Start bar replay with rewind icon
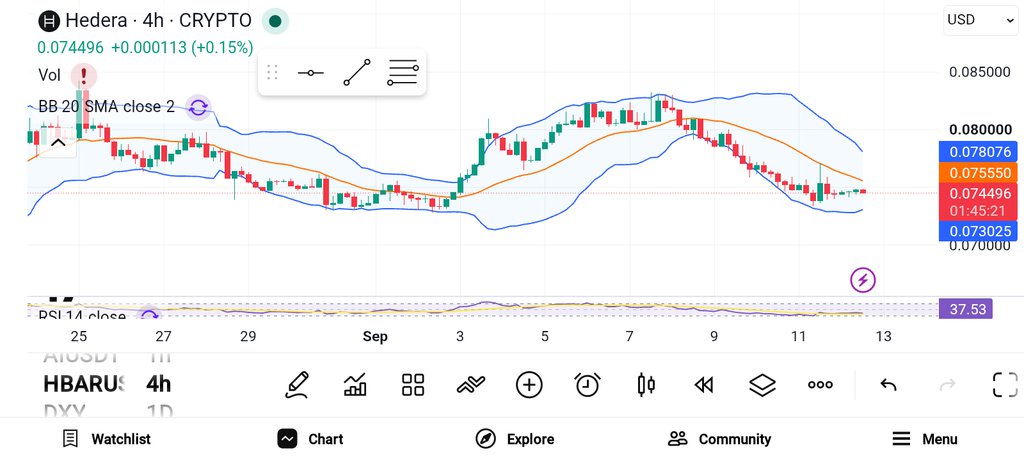The width and height of the screenshot is (1024, 461). pos(703,385)
